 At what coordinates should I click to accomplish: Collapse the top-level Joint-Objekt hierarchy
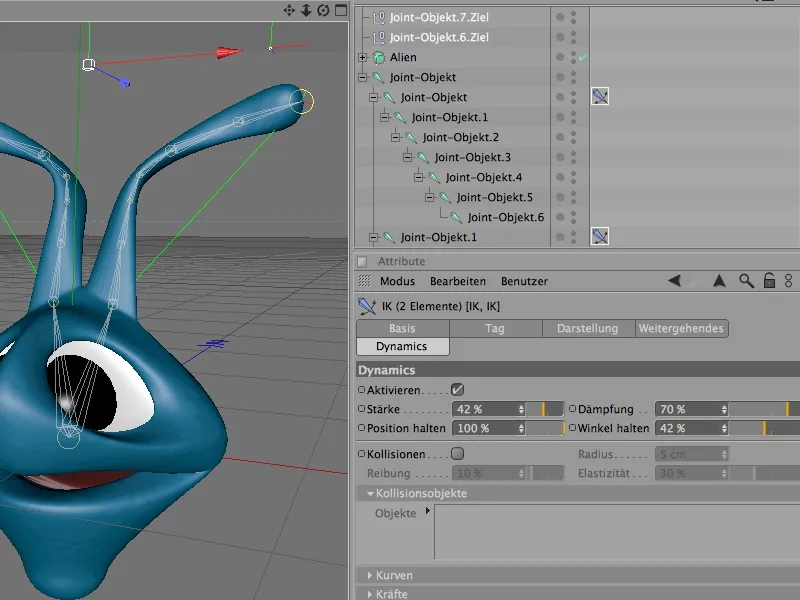(x=362, y=78)
